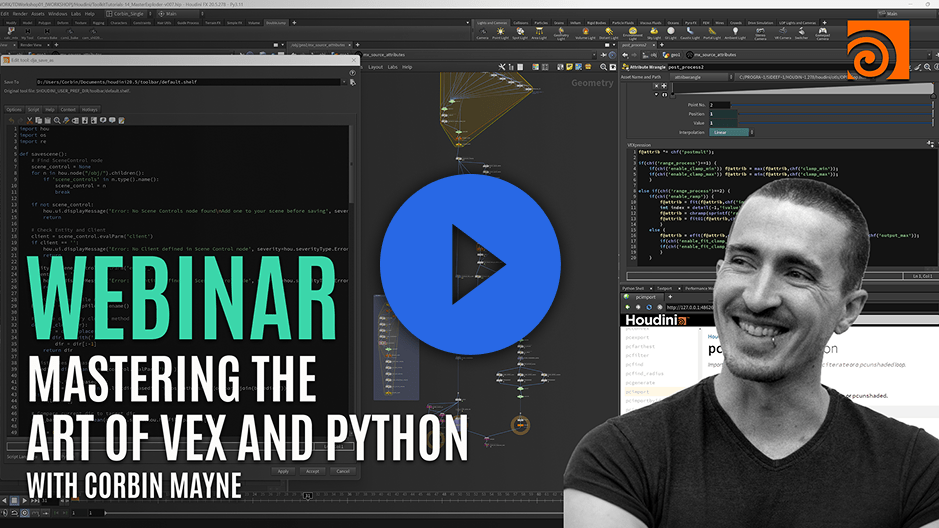Select the Gamepad Camera shelf tool

coord(823,34)
